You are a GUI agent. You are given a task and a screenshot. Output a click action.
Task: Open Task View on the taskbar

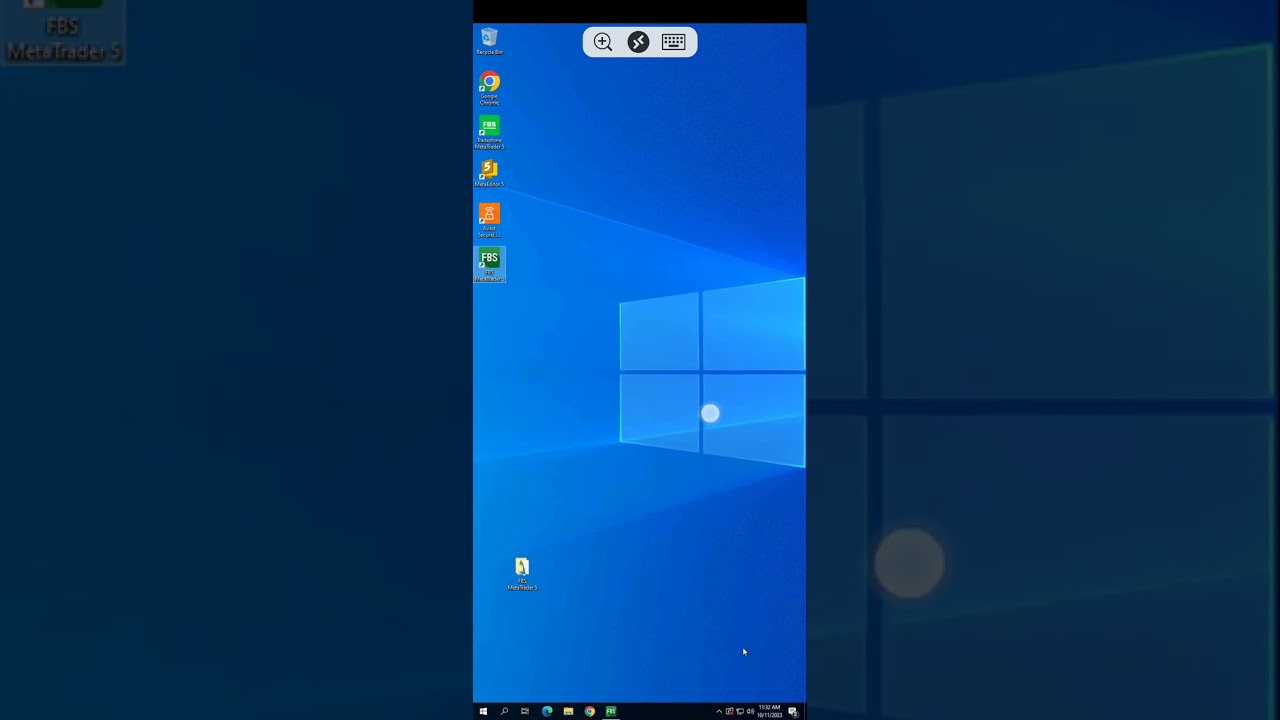coord(525,711)
